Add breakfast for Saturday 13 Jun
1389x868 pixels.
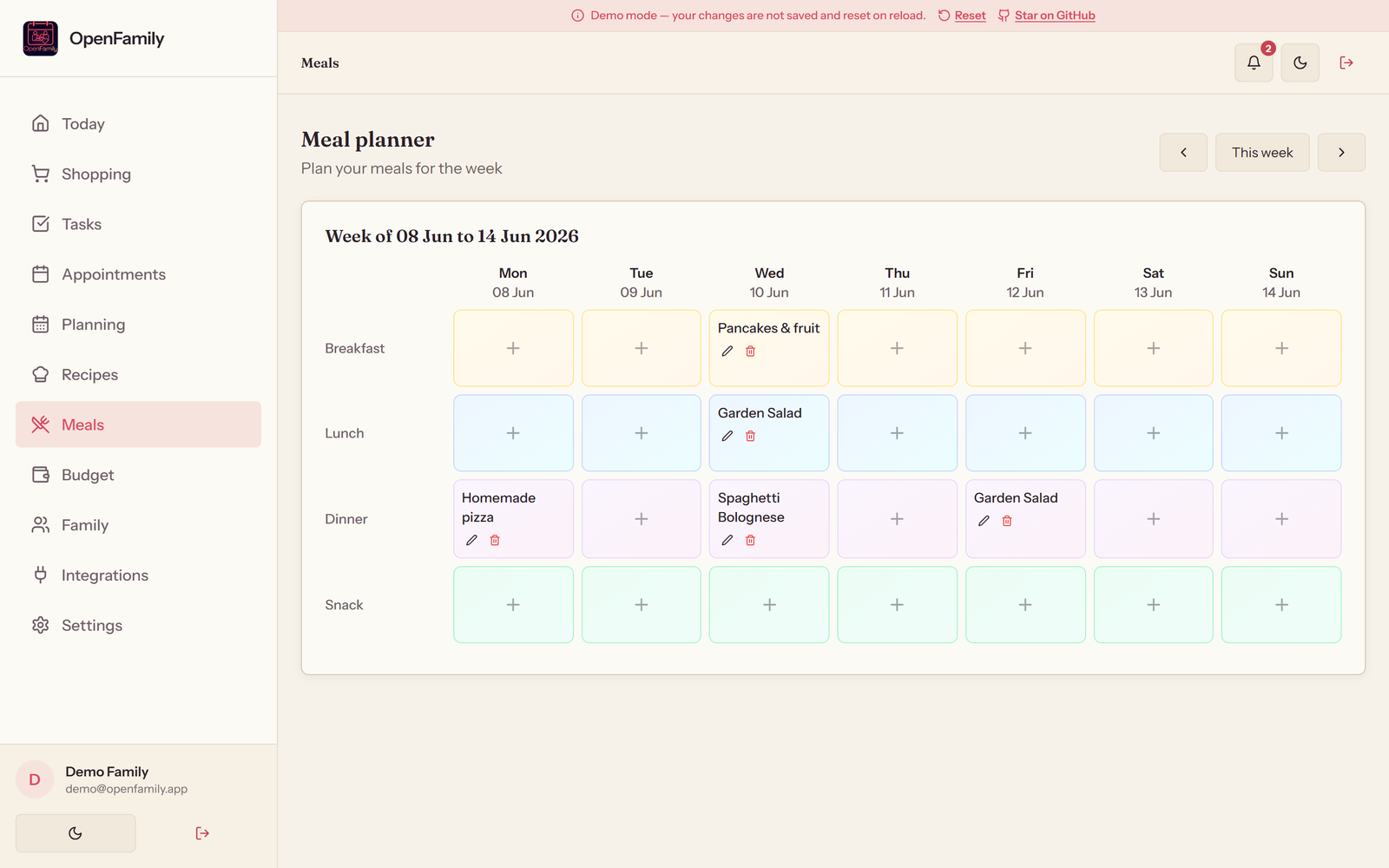(1154, 348)
